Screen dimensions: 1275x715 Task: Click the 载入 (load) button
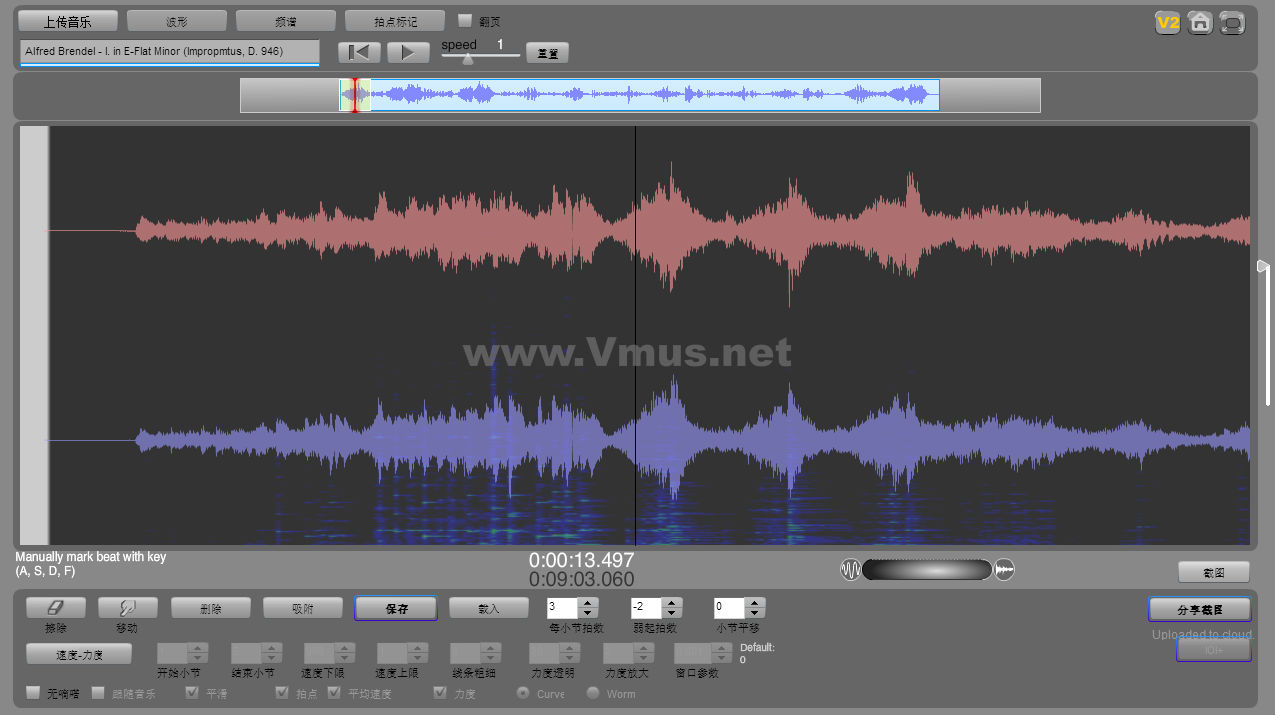[x=489, y=608]
